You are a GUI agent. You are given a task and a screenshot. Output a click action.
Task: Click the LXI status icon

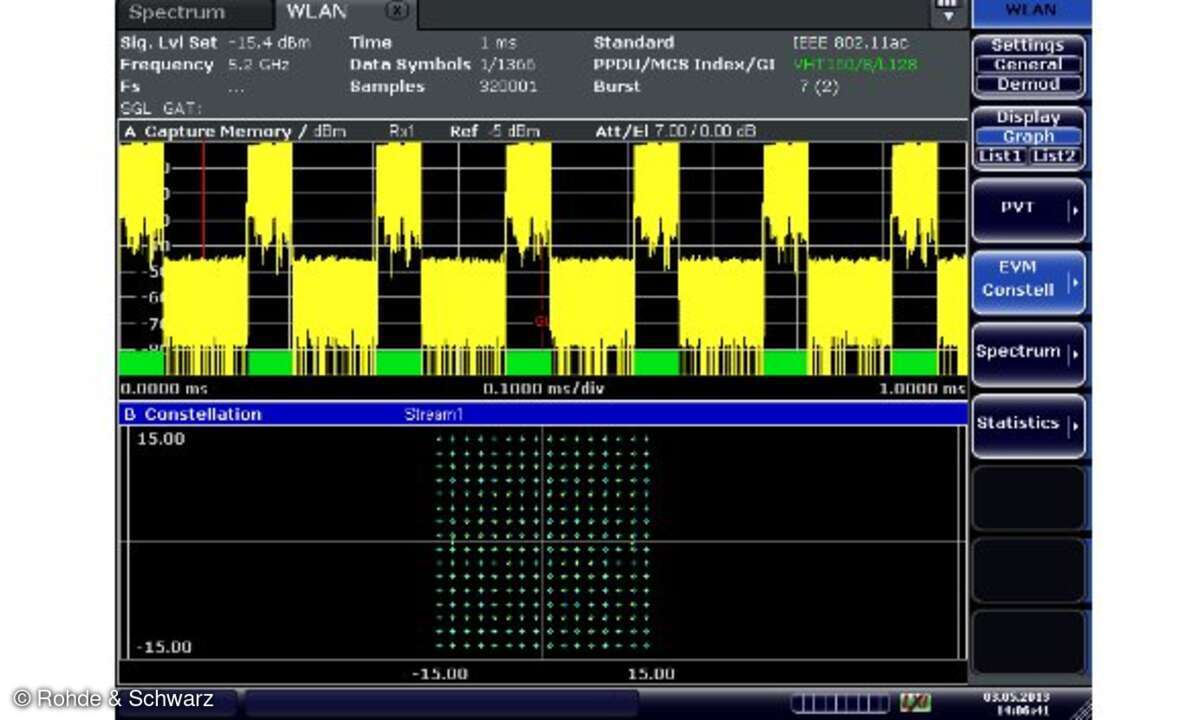915,703
